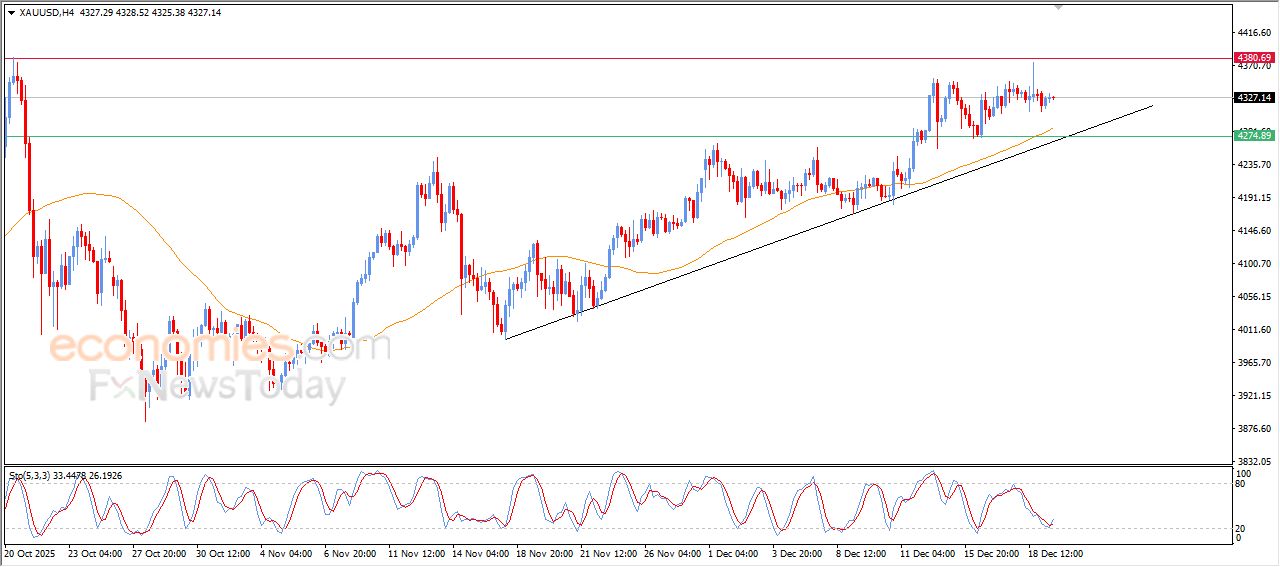Click the FxNewsToday watermark text

[x=218, y=385]
